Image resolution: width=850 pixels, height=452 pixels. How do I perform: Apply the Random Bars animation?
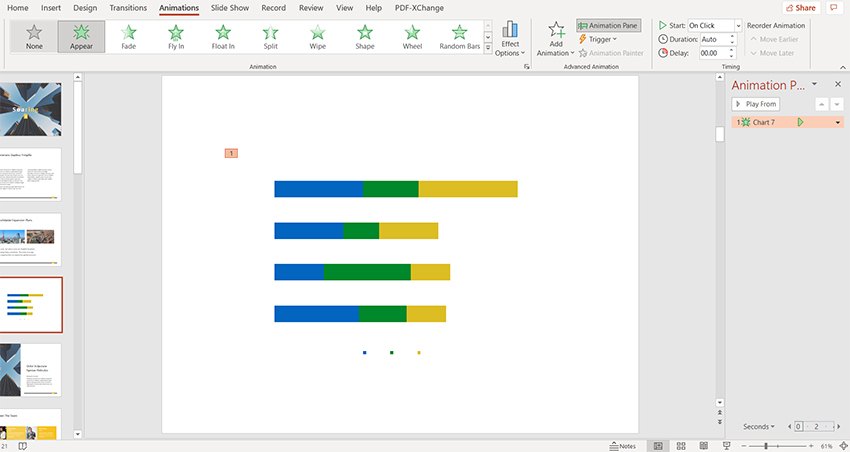[x=460, y=37]
